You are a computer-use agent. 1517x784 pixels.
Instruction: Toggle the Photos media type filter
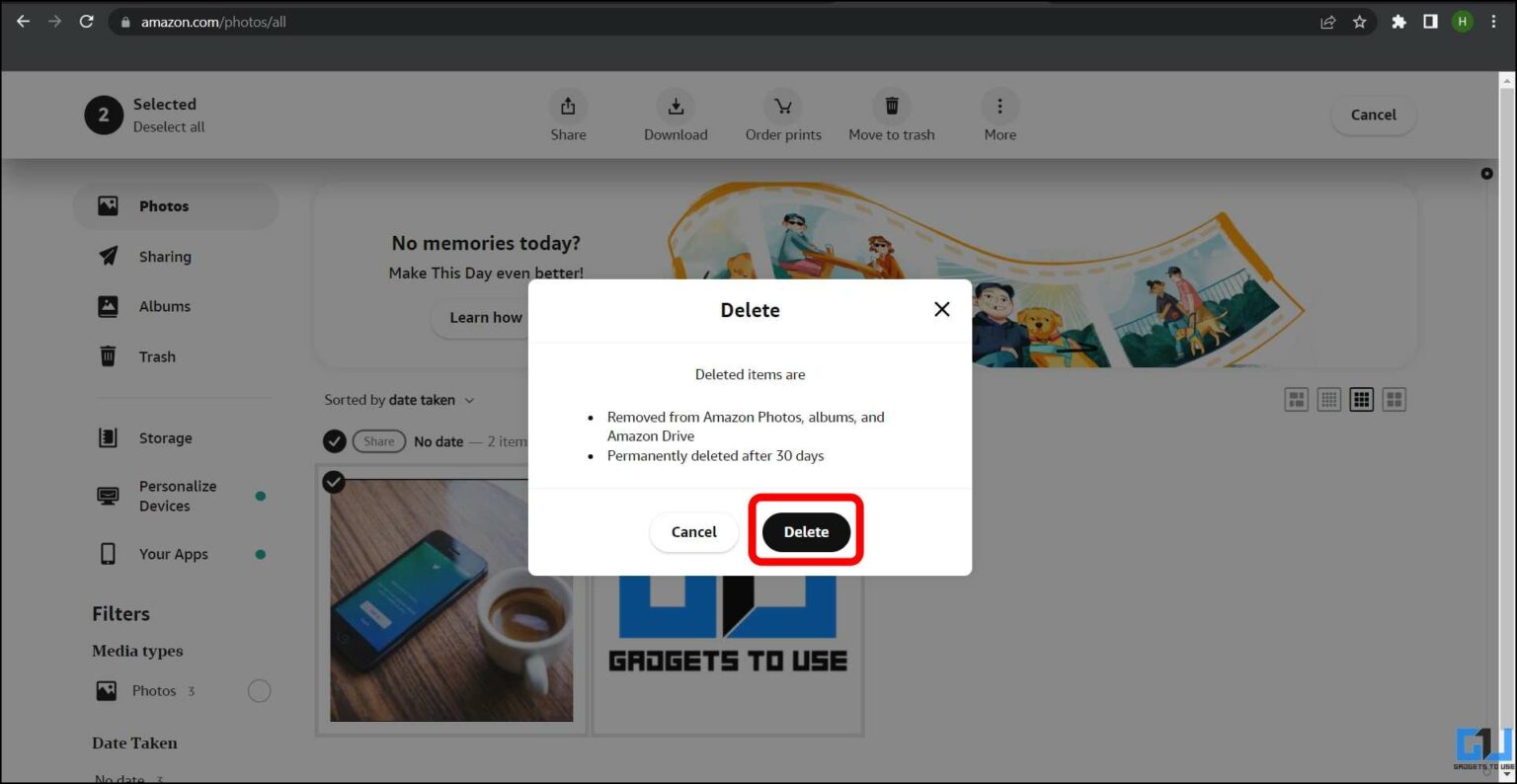(259, 690)
